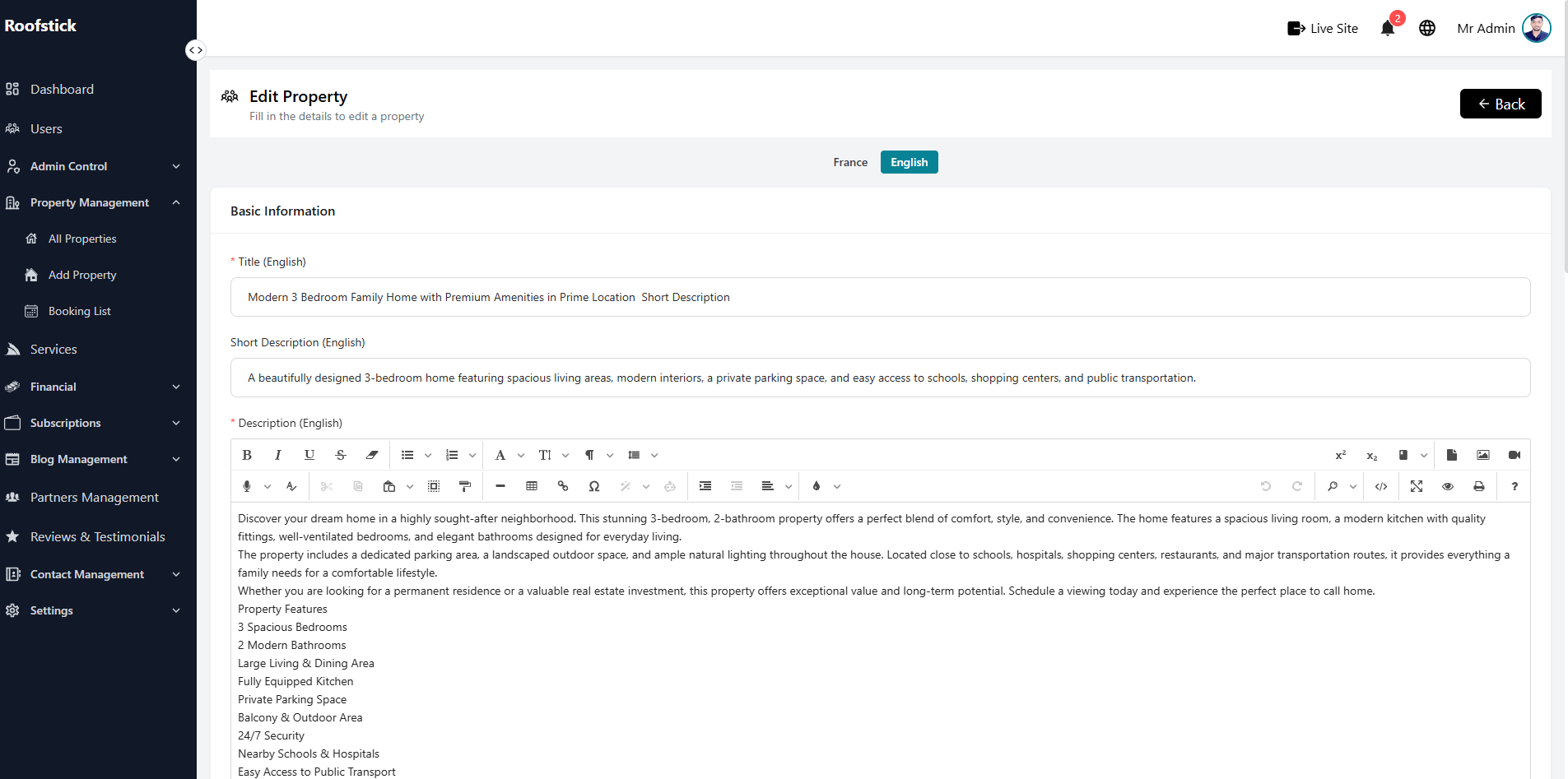This screenshot has height=779, width=1568.
Task: Open the font family dropdown arrow
Action: [x=521, y=455]
